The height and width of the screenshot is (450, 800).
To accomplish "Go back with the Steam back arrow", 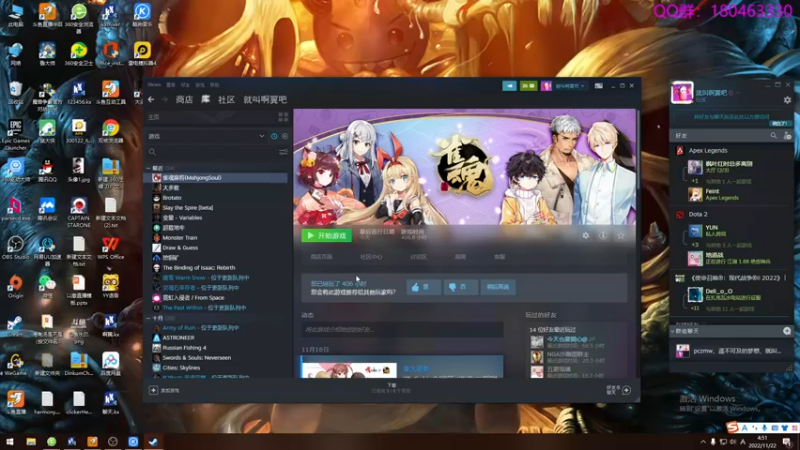I will tap(151, 99).
